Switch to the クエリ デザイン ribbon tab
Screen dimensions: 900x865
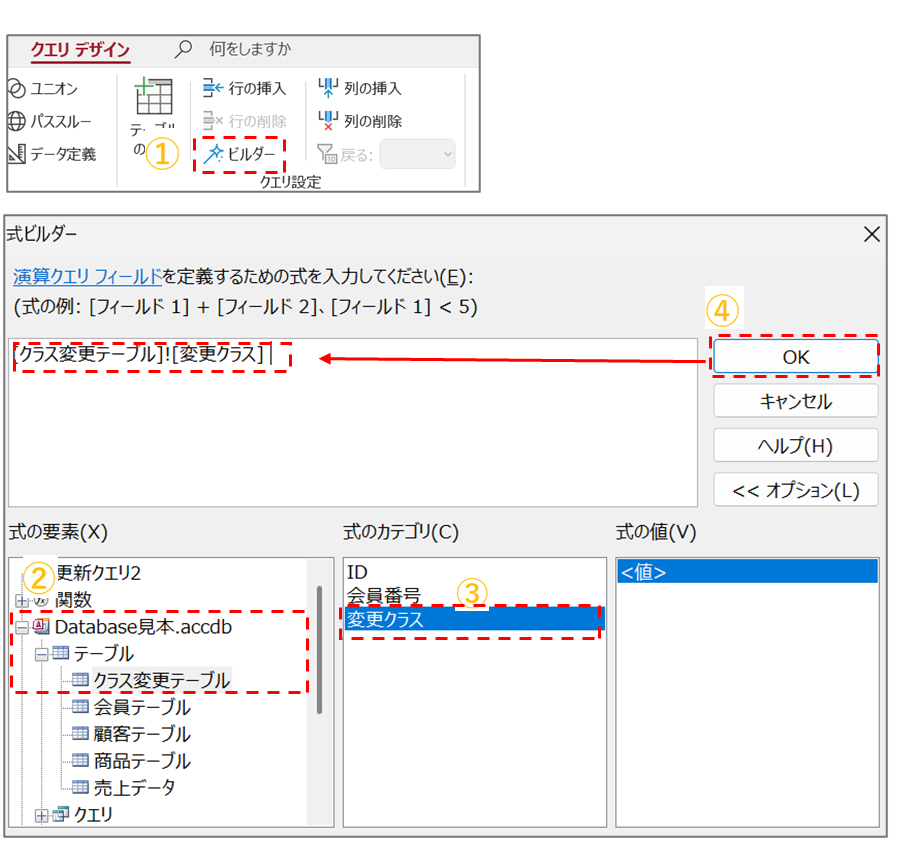(x=80, y=50)
